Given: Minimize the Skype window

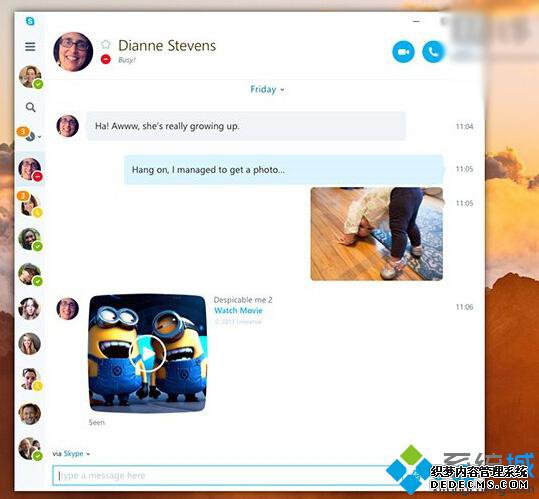Looking at the screenshot, I should [416, 21].
